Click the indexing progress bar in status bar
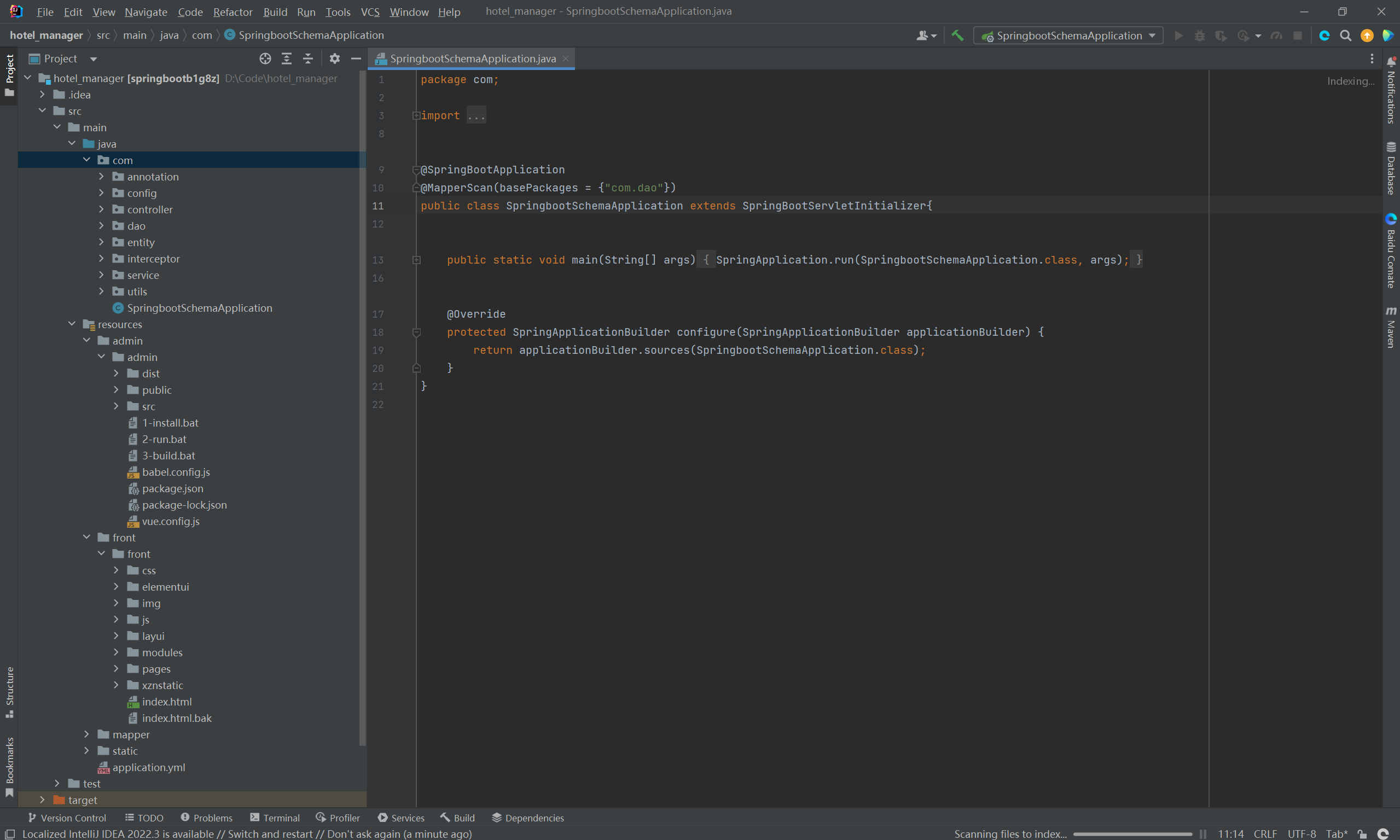The width and height of the screenshot is (1400, 840). 1132,834
